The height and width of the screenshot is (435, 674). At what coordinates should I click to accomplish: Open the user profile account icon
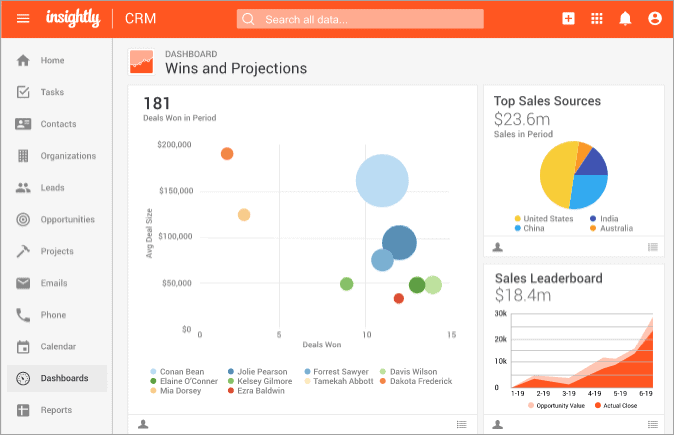coord(655,18)
